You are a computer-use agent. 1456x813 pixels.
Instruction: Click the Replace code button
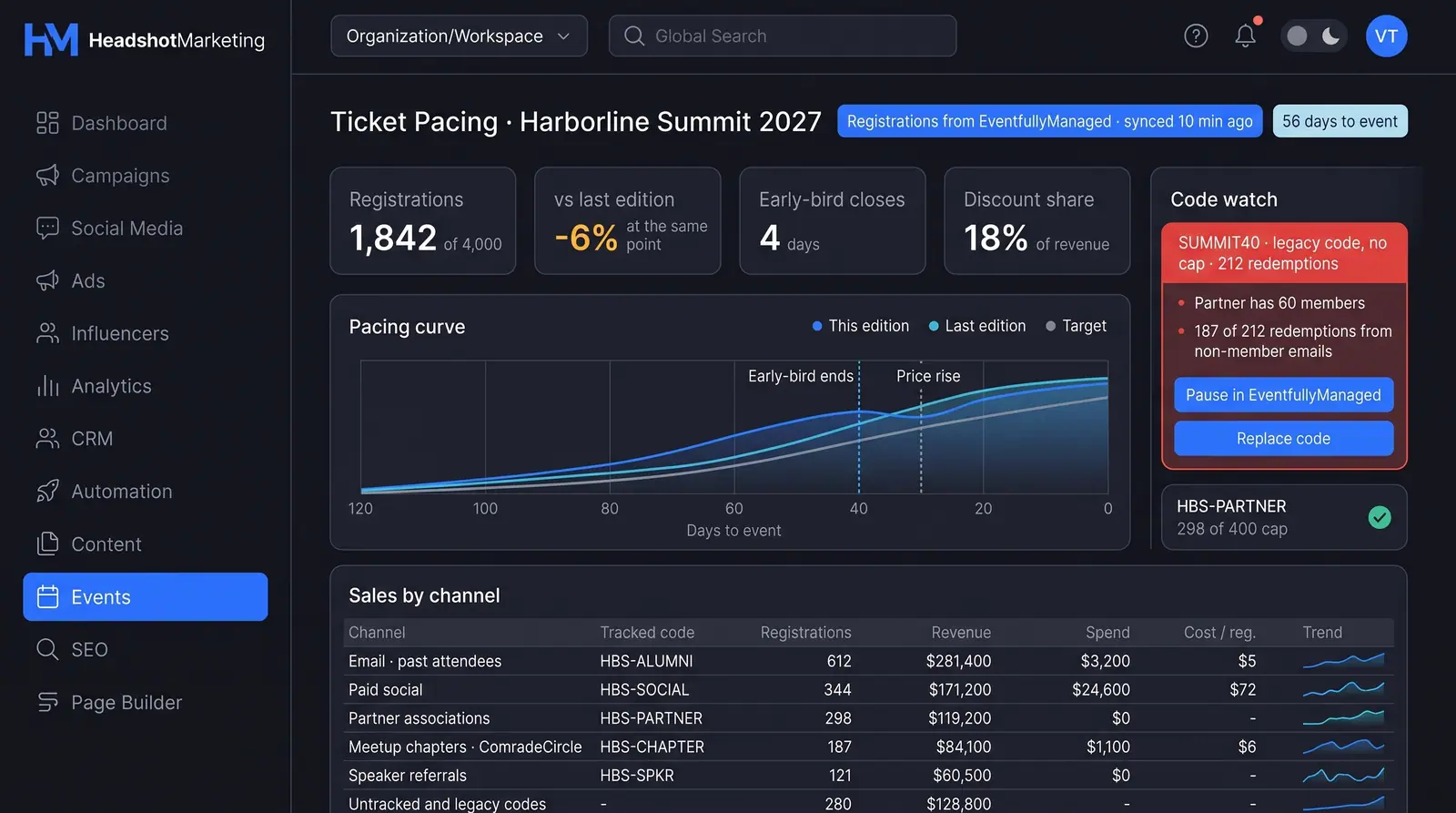click(1283, 438)
